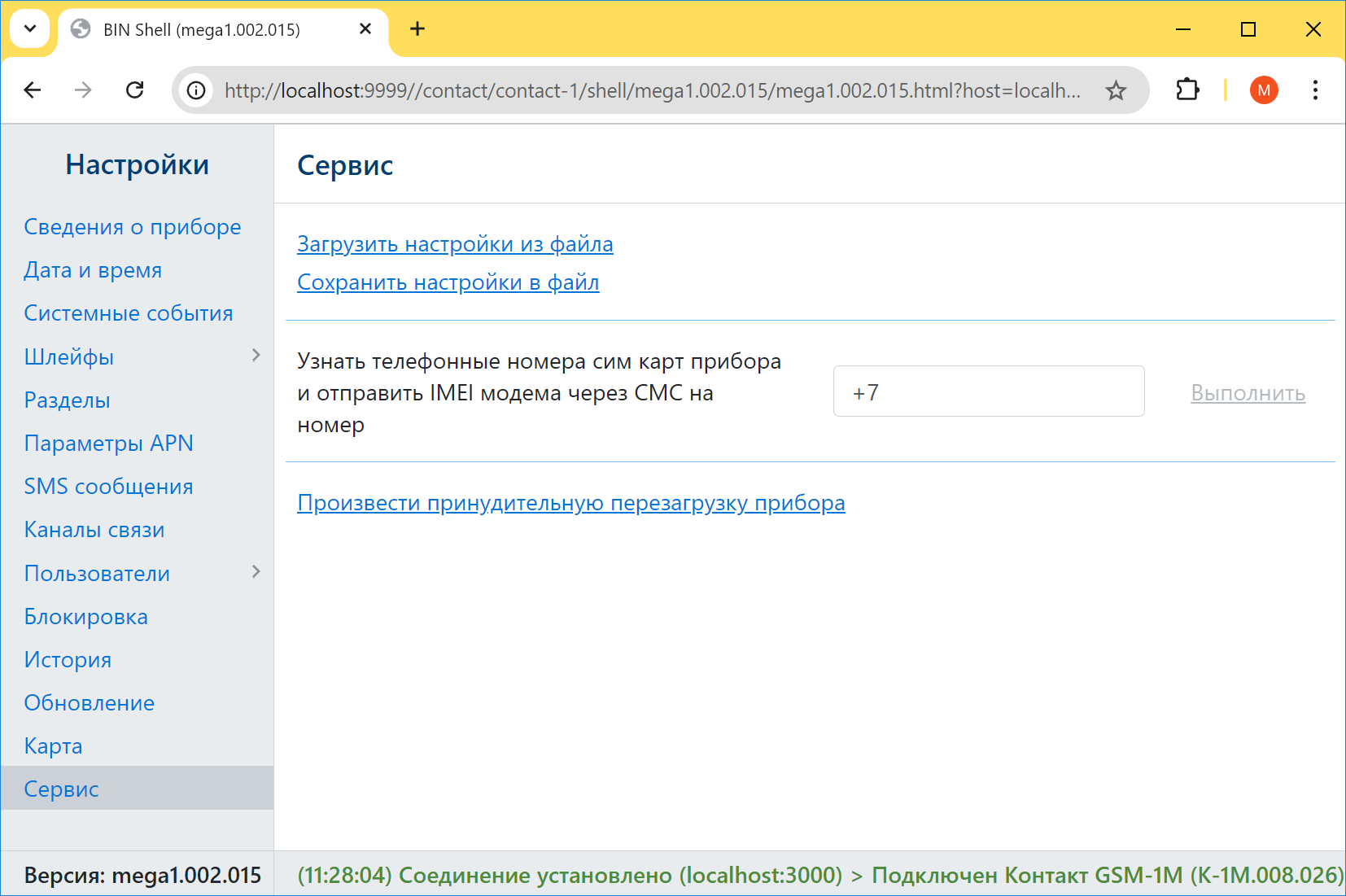View site information icon in address bar
The height and width of the screenshot is (896, 1346).
[x=196, y=90]
